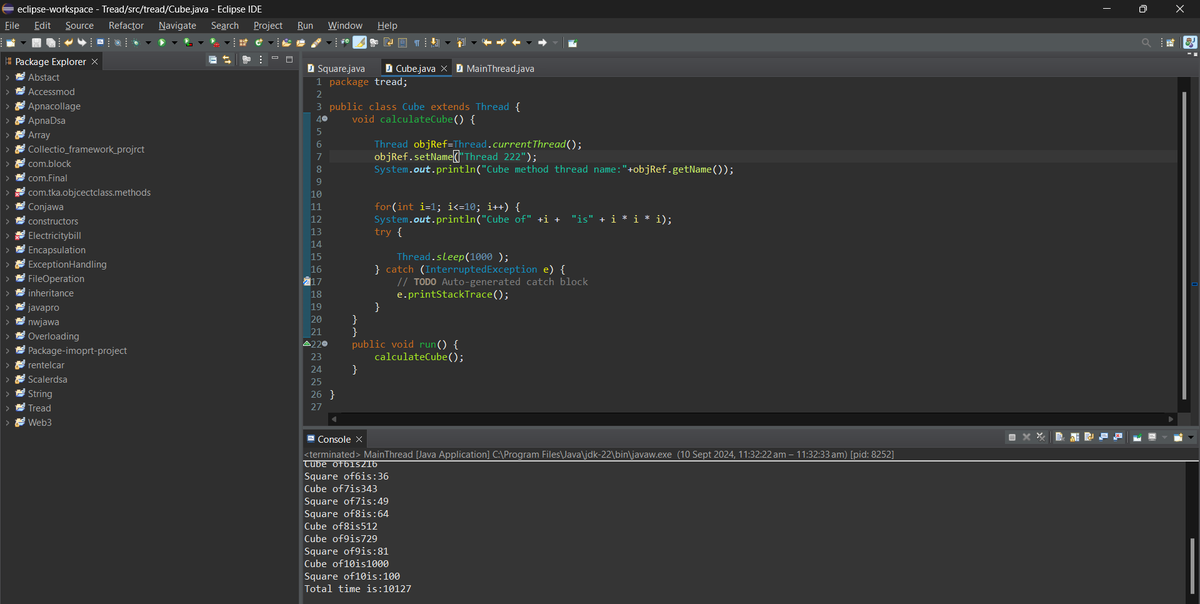Expand the ExceptionHandling project

tap(8, 264)
